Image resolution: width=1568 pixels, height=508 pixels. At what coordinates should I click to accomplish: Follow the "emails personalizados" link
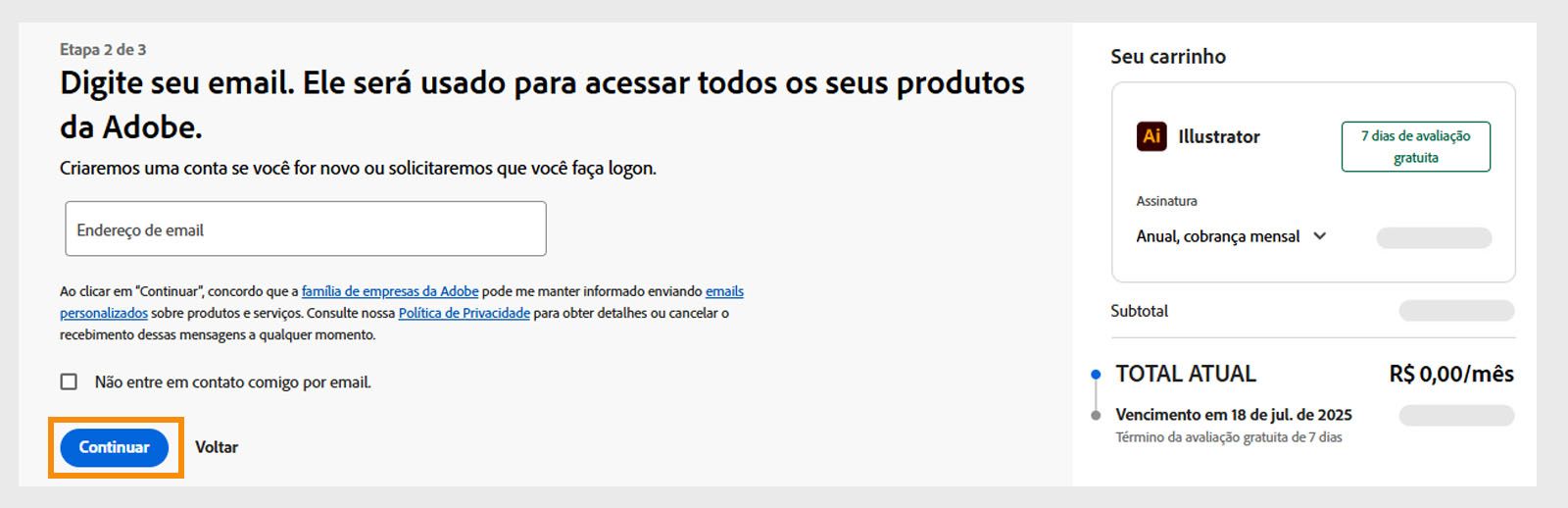[724, 291]
